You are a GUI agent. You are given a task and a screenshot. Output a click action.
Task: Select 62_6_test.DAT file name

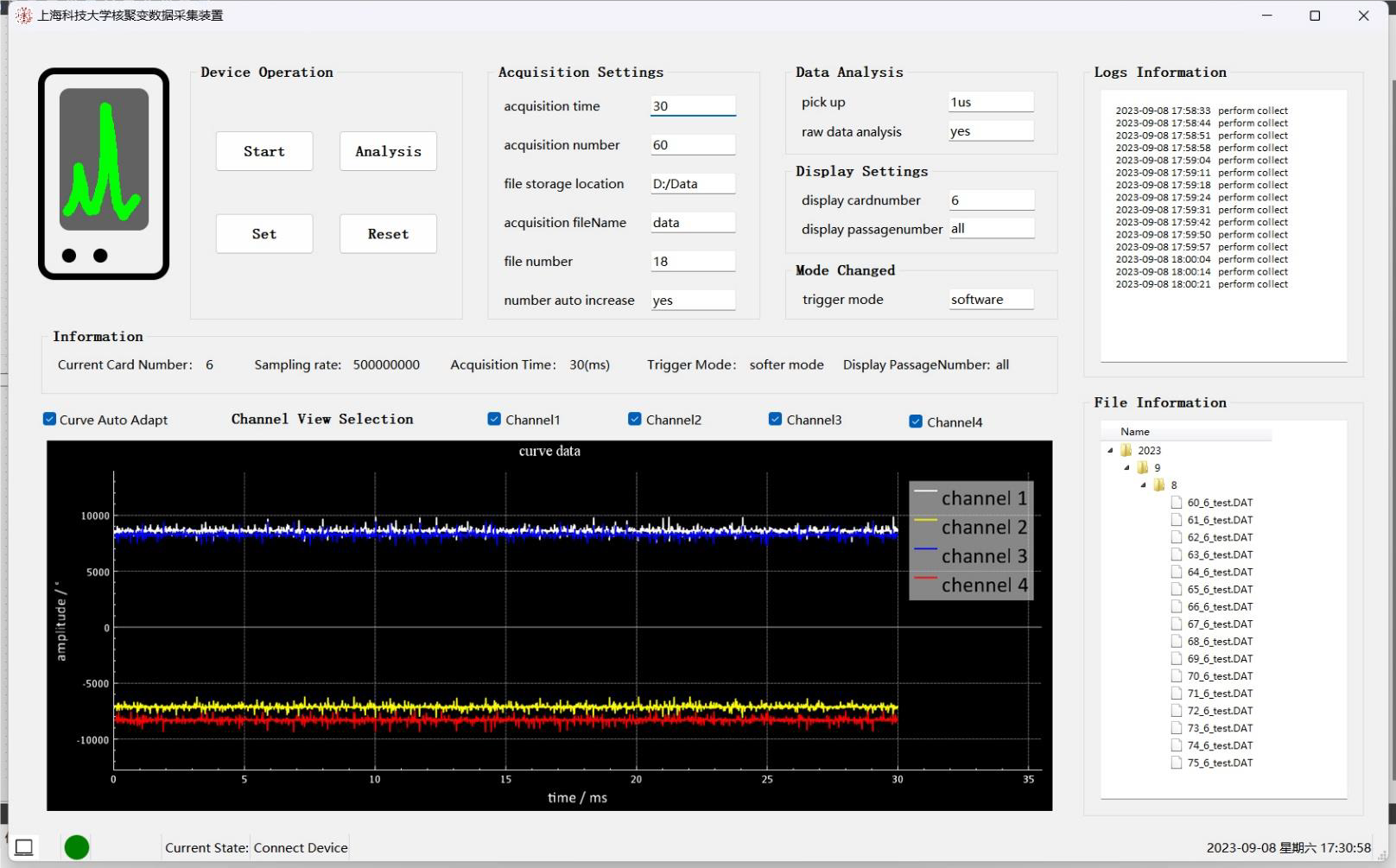(x=1220, y=537)
